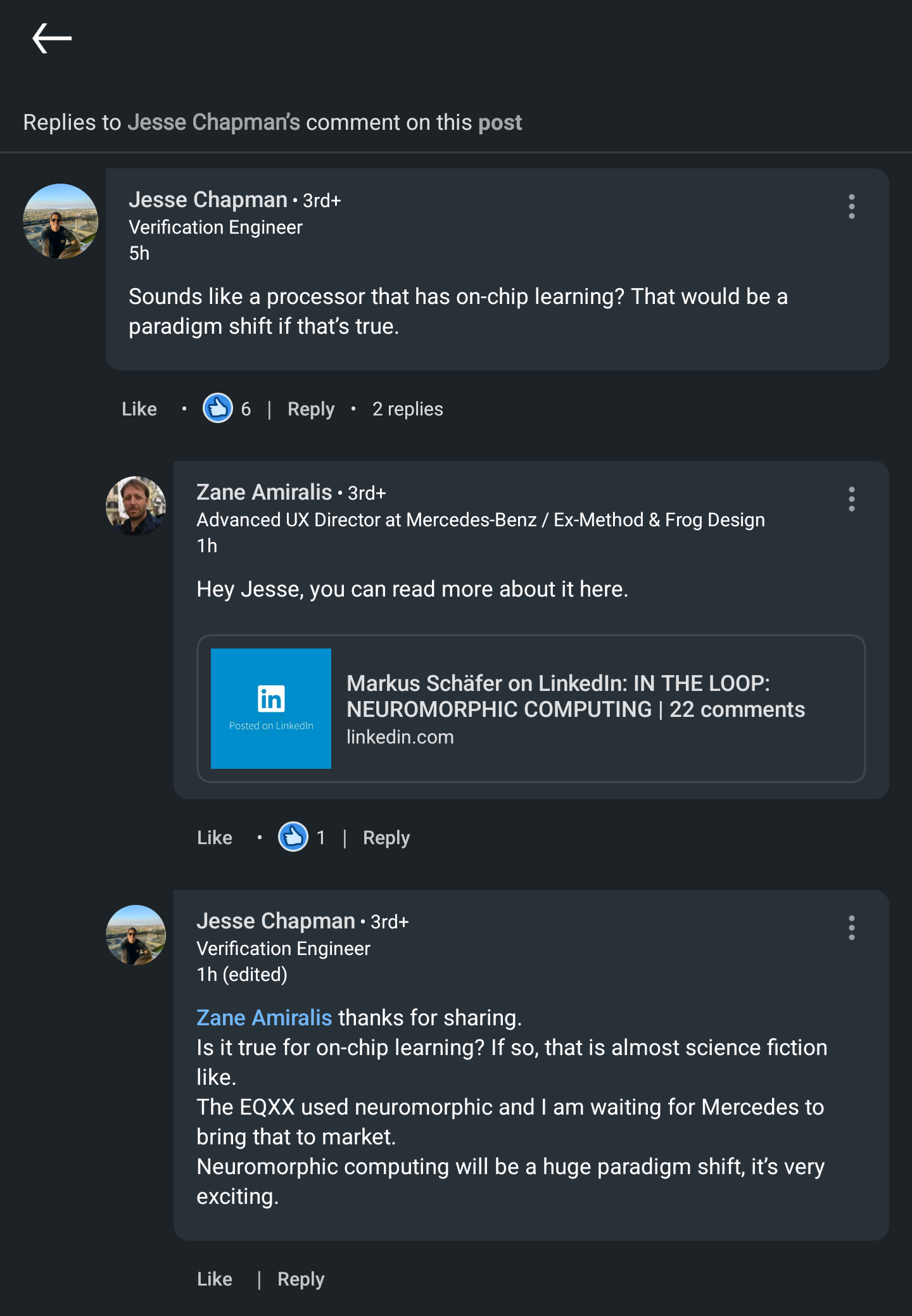Open Jesse Chapman's avatar on top comment
912x1316 pixels.
click(61, 222)
